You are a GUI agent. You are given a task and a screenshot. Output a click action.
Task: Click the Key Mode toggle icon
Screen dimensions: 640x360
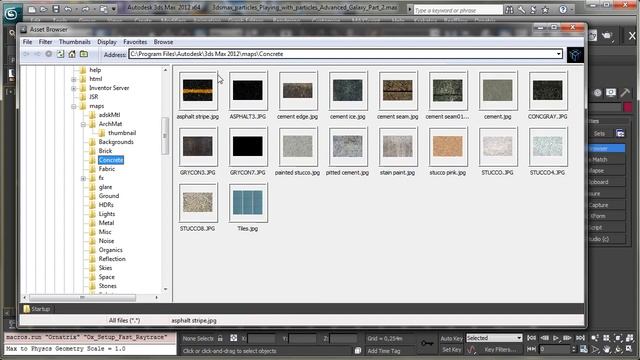pyautogui.click(x=531, y=349)
